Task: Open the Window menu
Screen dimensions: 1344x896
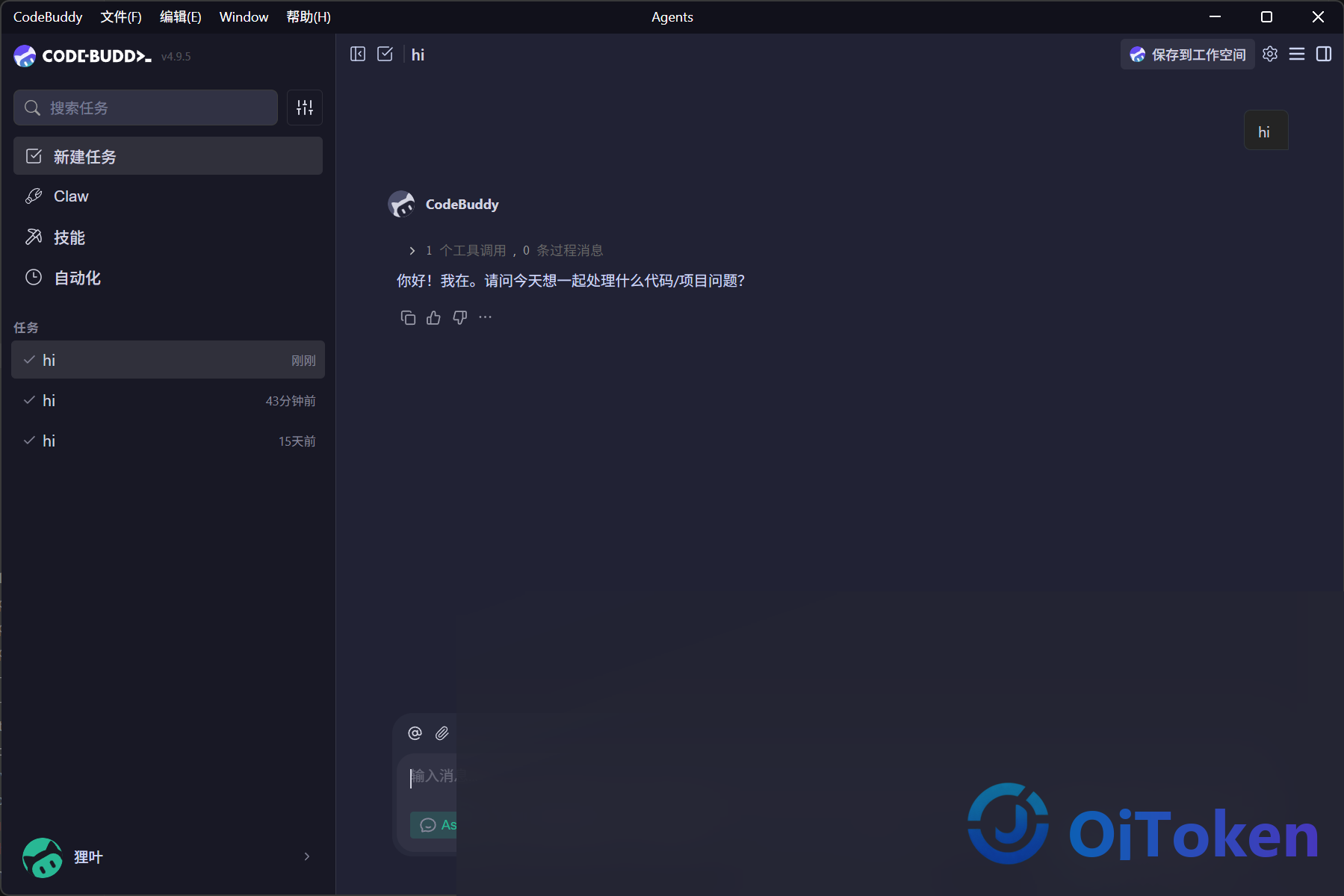Action: [244, 16]
